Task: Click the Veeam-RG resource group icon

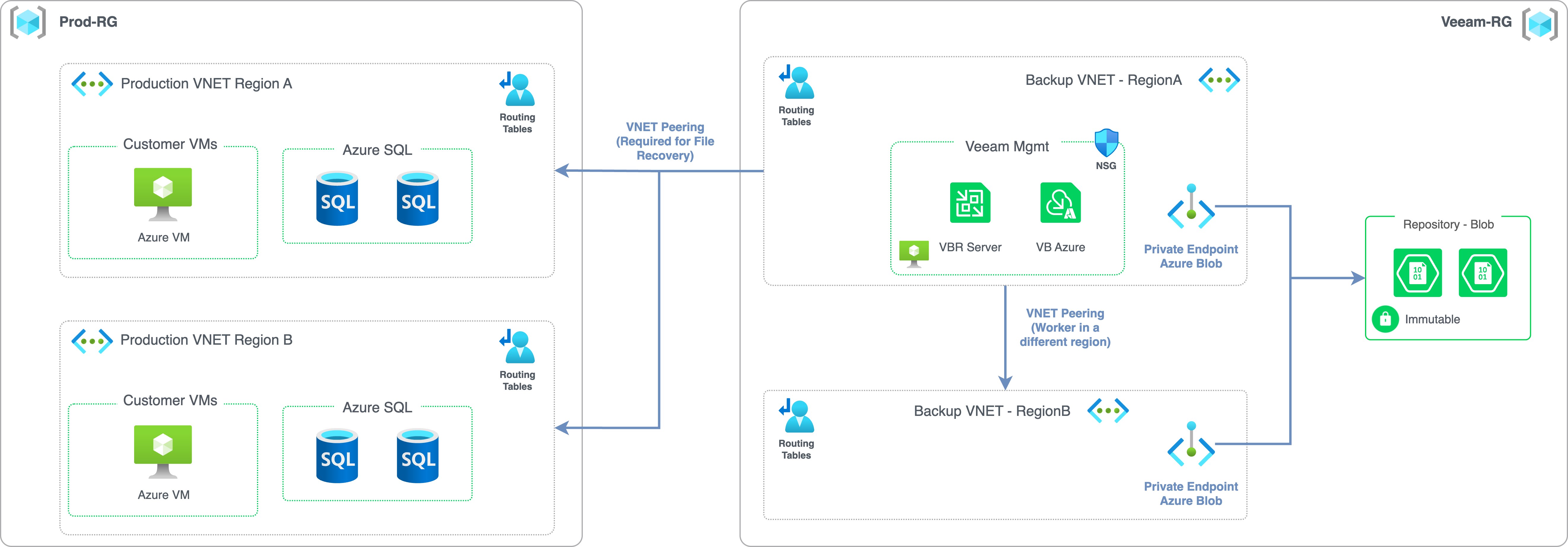Action: [1540, 24]
